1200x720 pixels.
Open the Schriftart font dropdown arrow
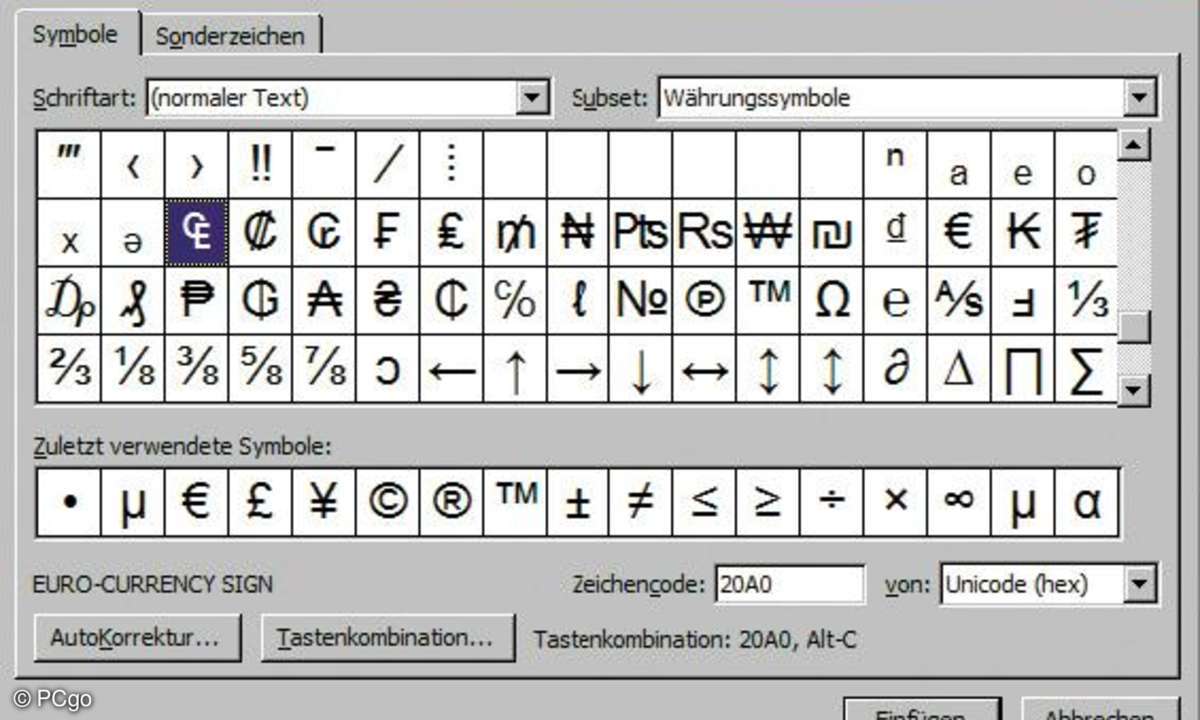533,98
